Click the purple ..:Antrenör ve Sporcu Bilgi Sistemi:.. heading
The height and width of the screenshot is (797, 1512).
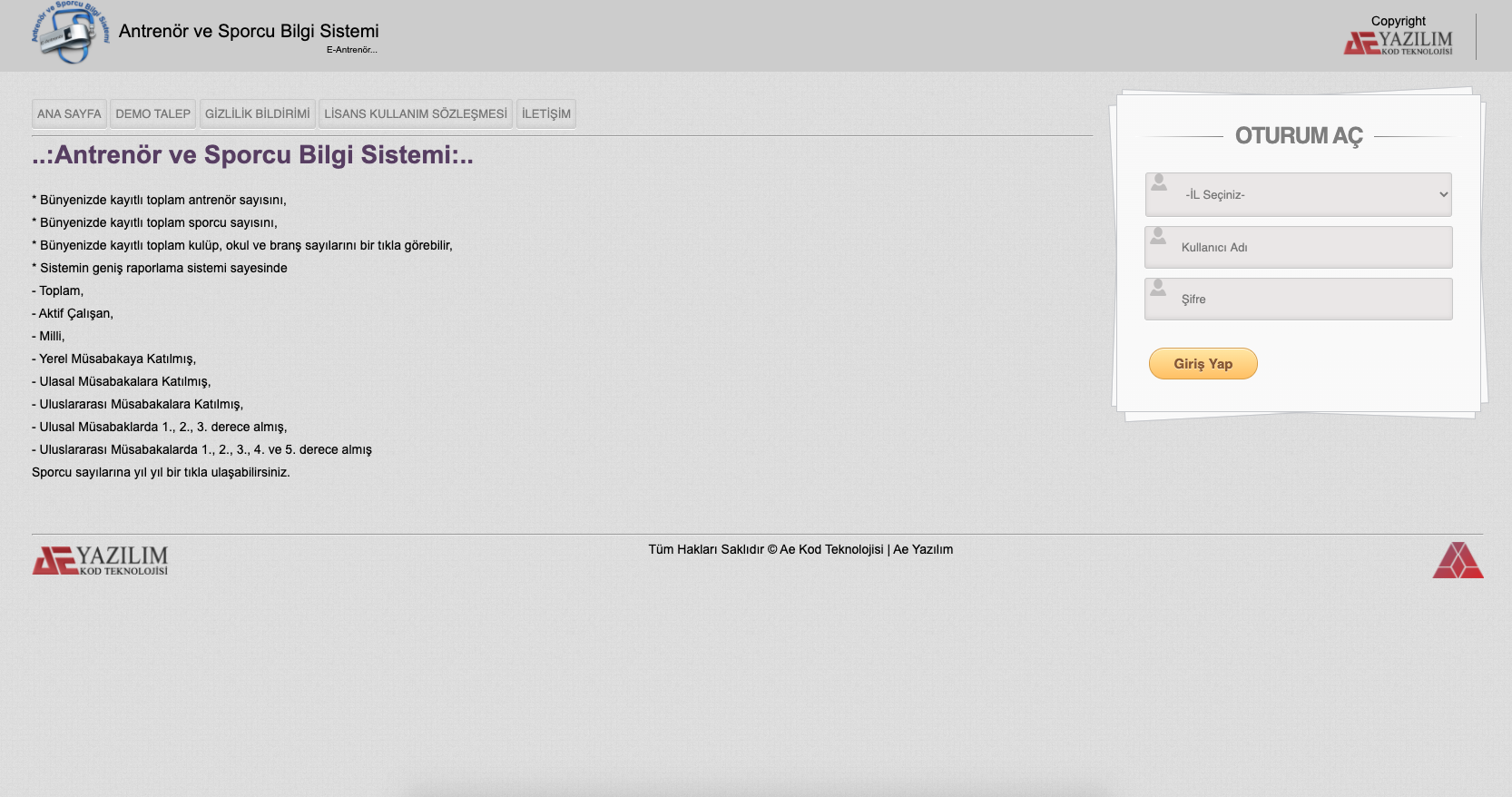point(252,155)
